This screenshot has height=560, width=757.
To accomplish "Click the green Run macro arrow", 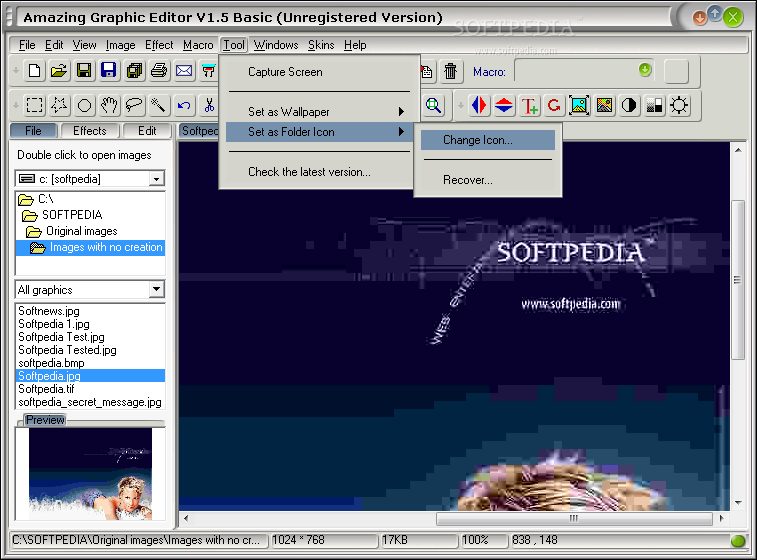I will click(645, 70).
